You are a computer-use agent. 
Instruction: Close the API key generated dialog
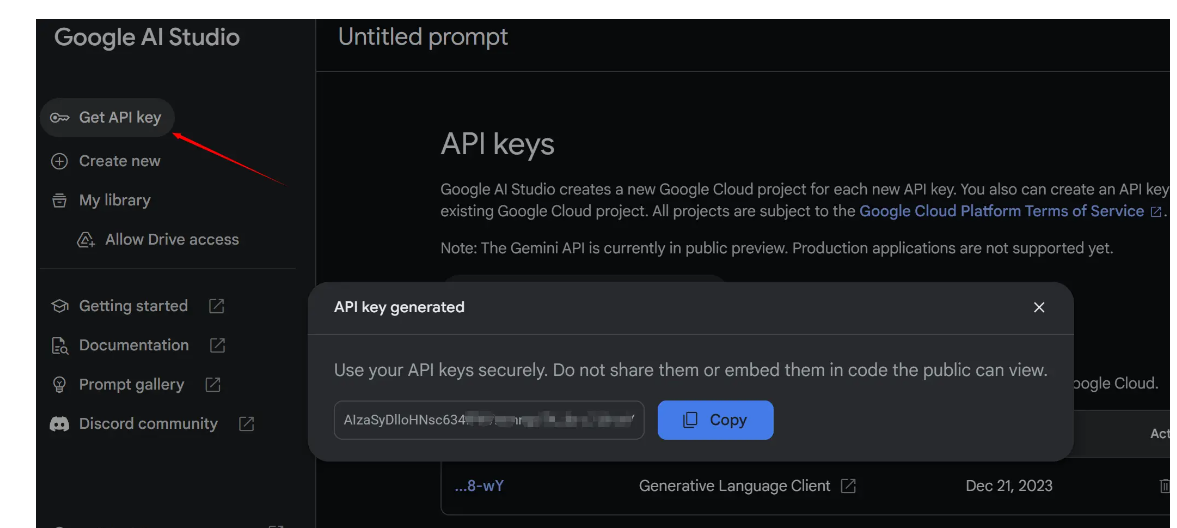click(1039, 307)
